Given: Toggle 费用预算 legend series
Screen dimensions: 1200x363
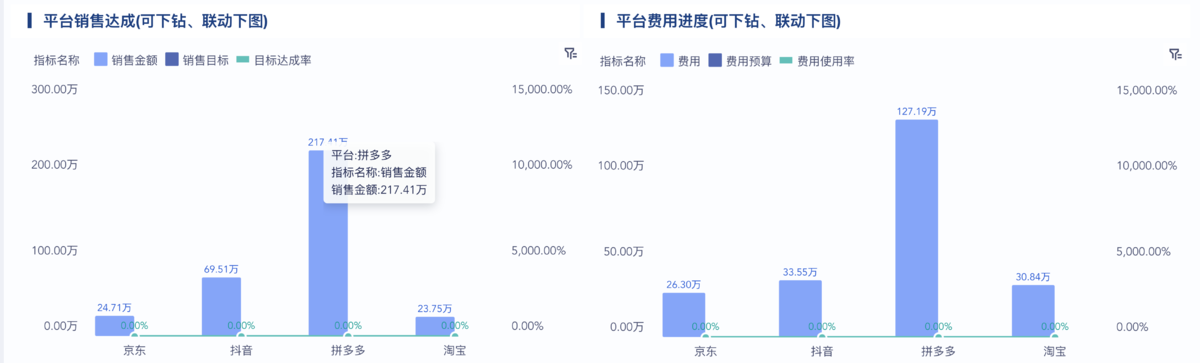Looking at the screenshot, I should pyautogui.click(x=739, y=61).
